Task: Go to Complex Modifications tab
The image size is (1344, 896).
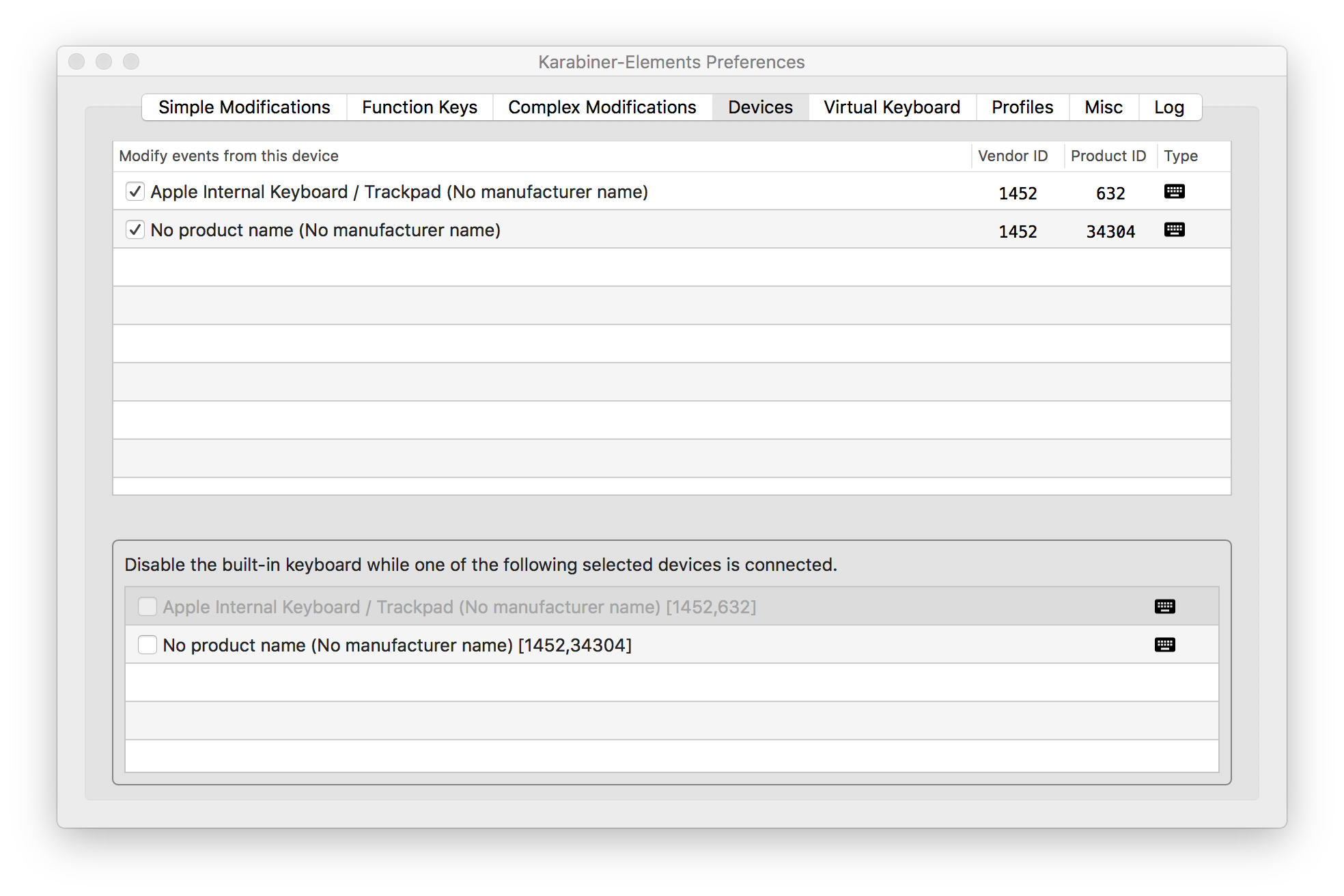Action: [602, 107]
